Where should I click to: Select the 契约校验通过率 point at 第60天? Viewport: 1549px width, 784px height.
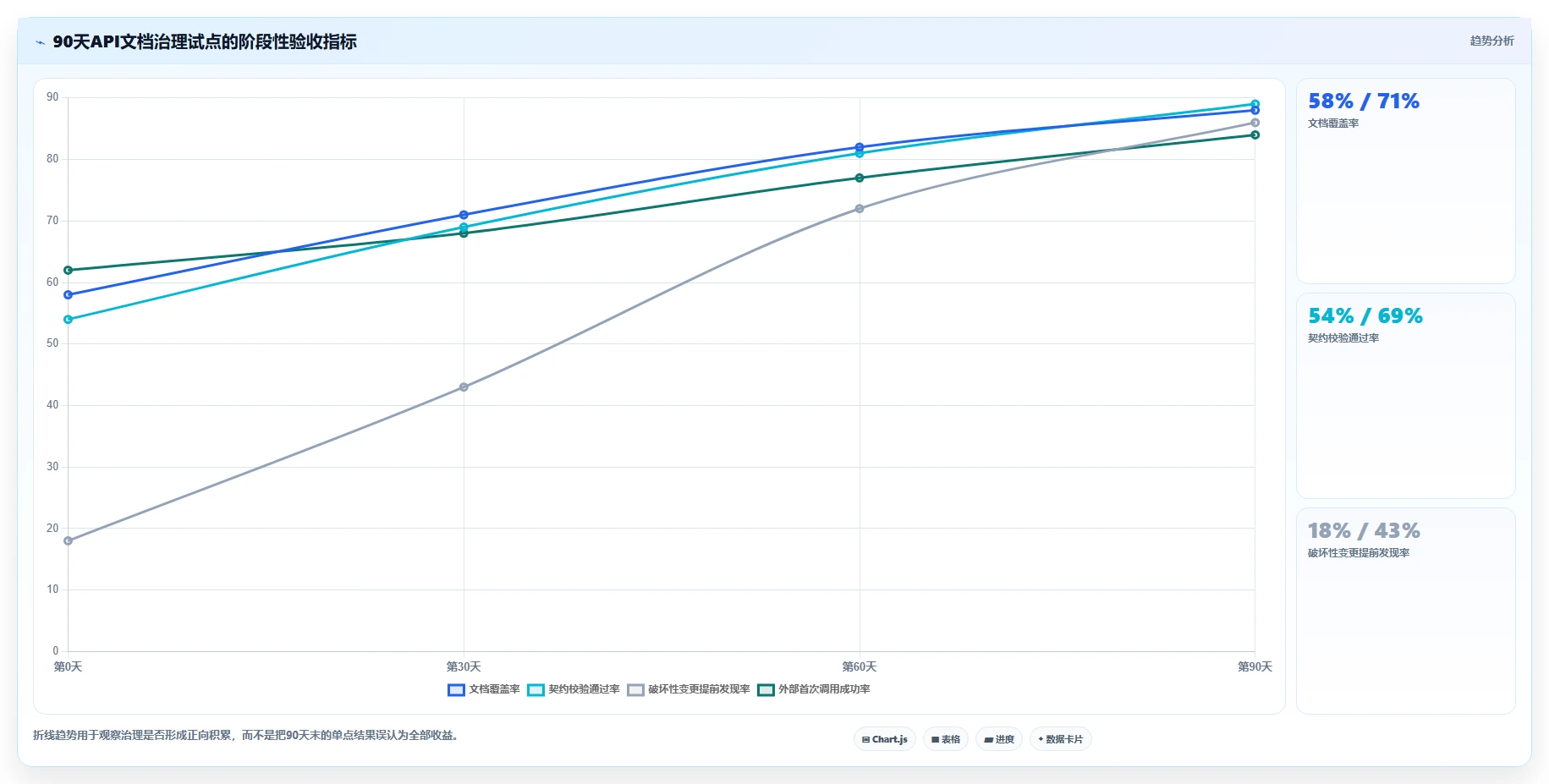click(860, 153)
